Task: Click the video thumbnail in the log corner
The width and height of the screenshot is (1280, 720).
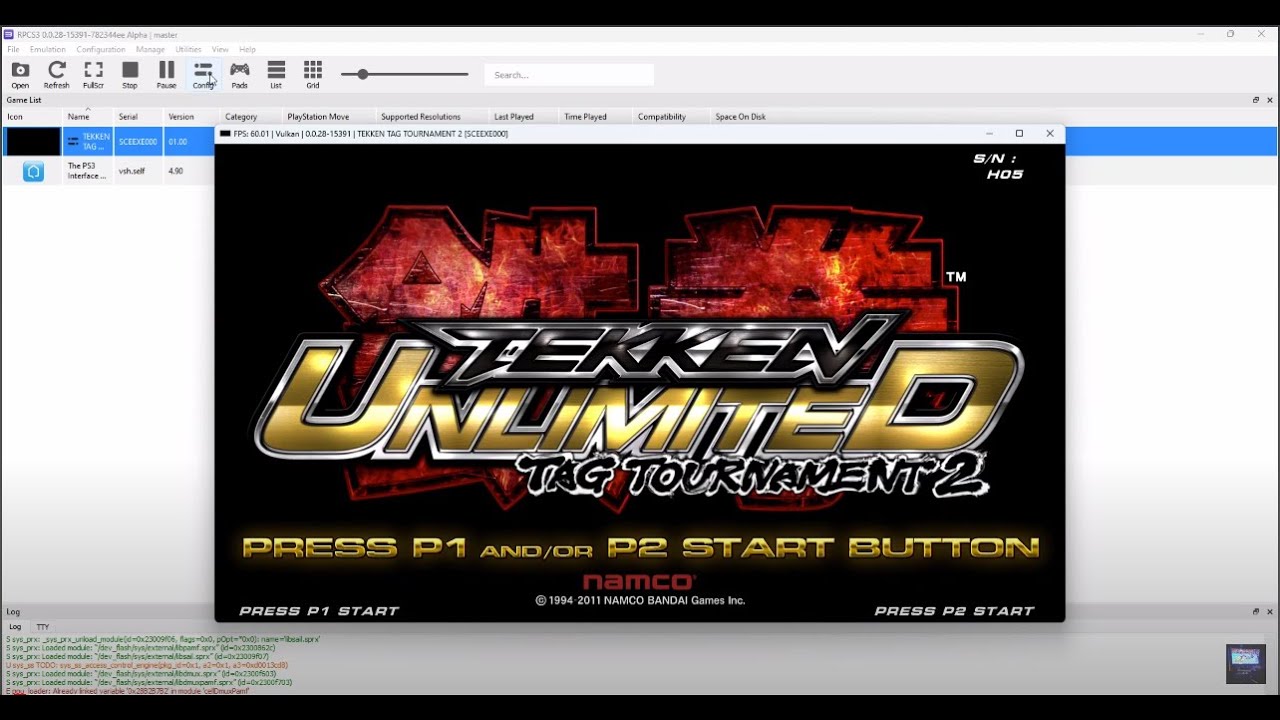Action: click(1246, 664)
